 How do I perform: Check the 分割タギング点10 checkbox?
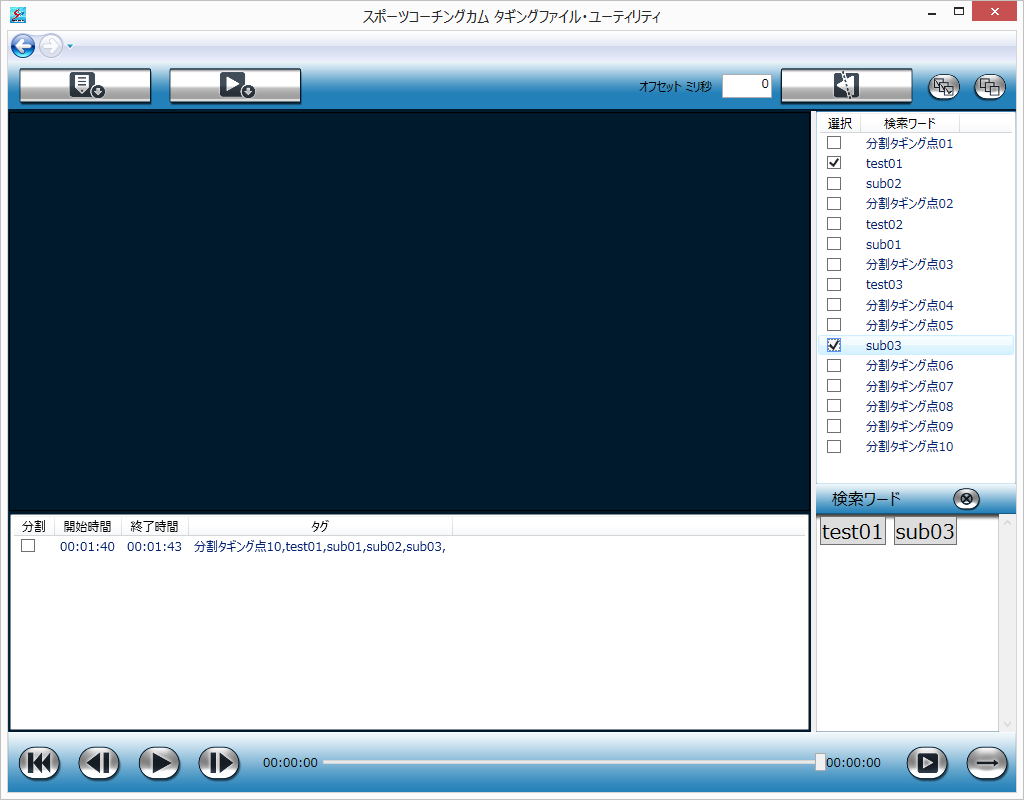pos(834,447)
